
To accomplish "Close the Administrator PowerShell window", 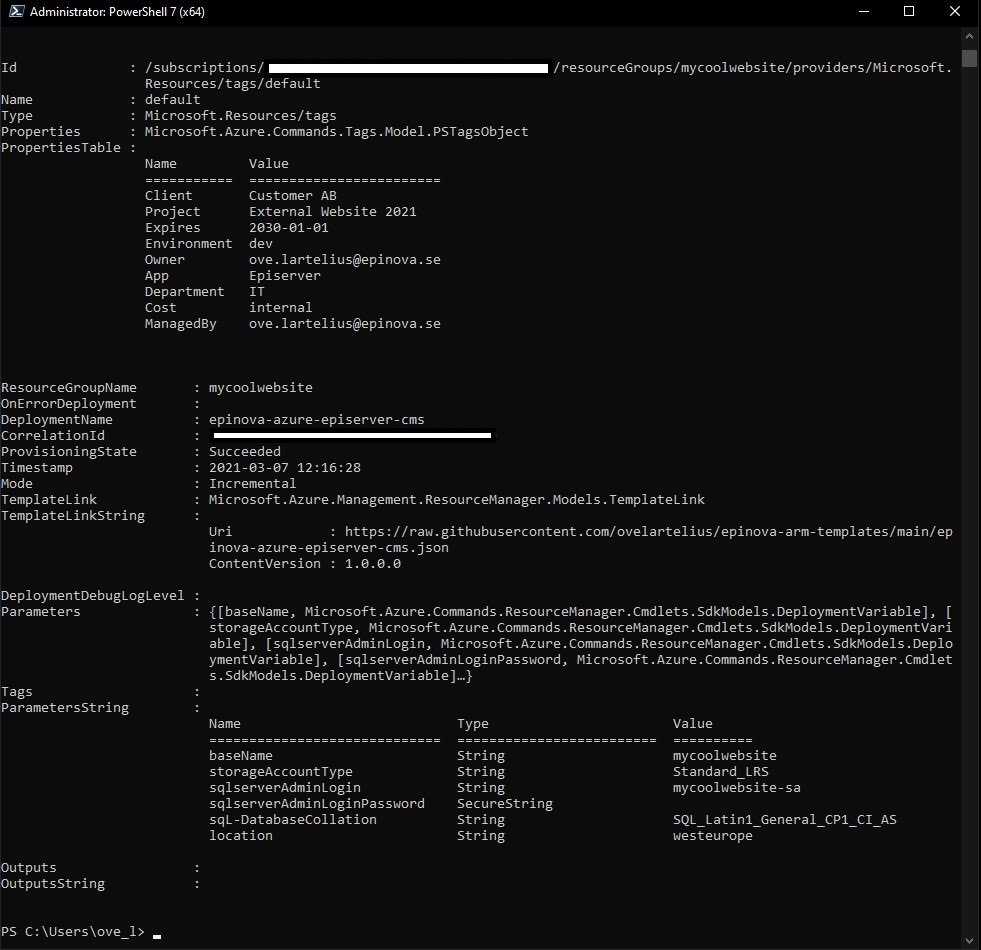I will pyautogui.click(x=955, y=12).
